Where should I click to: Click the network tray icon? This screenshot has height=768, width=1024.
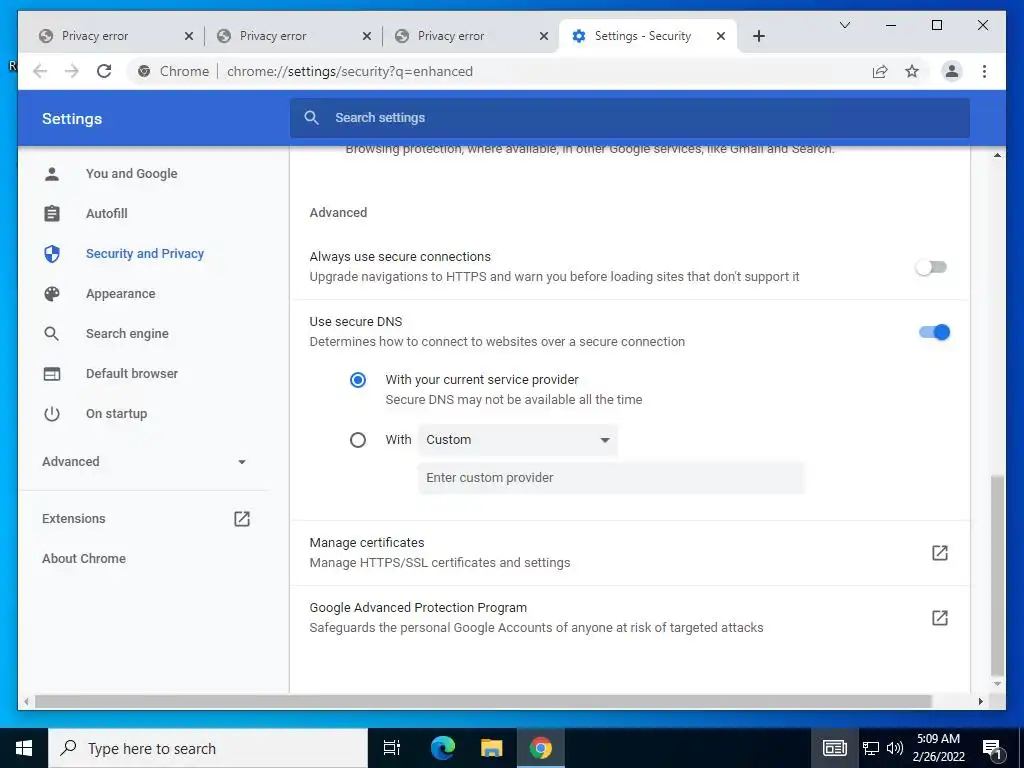click(x=871, y=748)
